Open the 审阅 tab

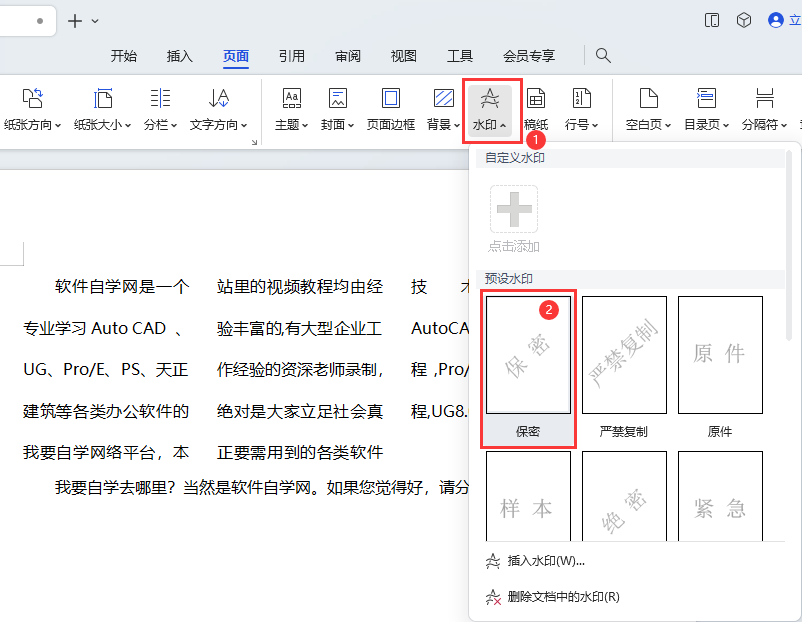(348, 56)
